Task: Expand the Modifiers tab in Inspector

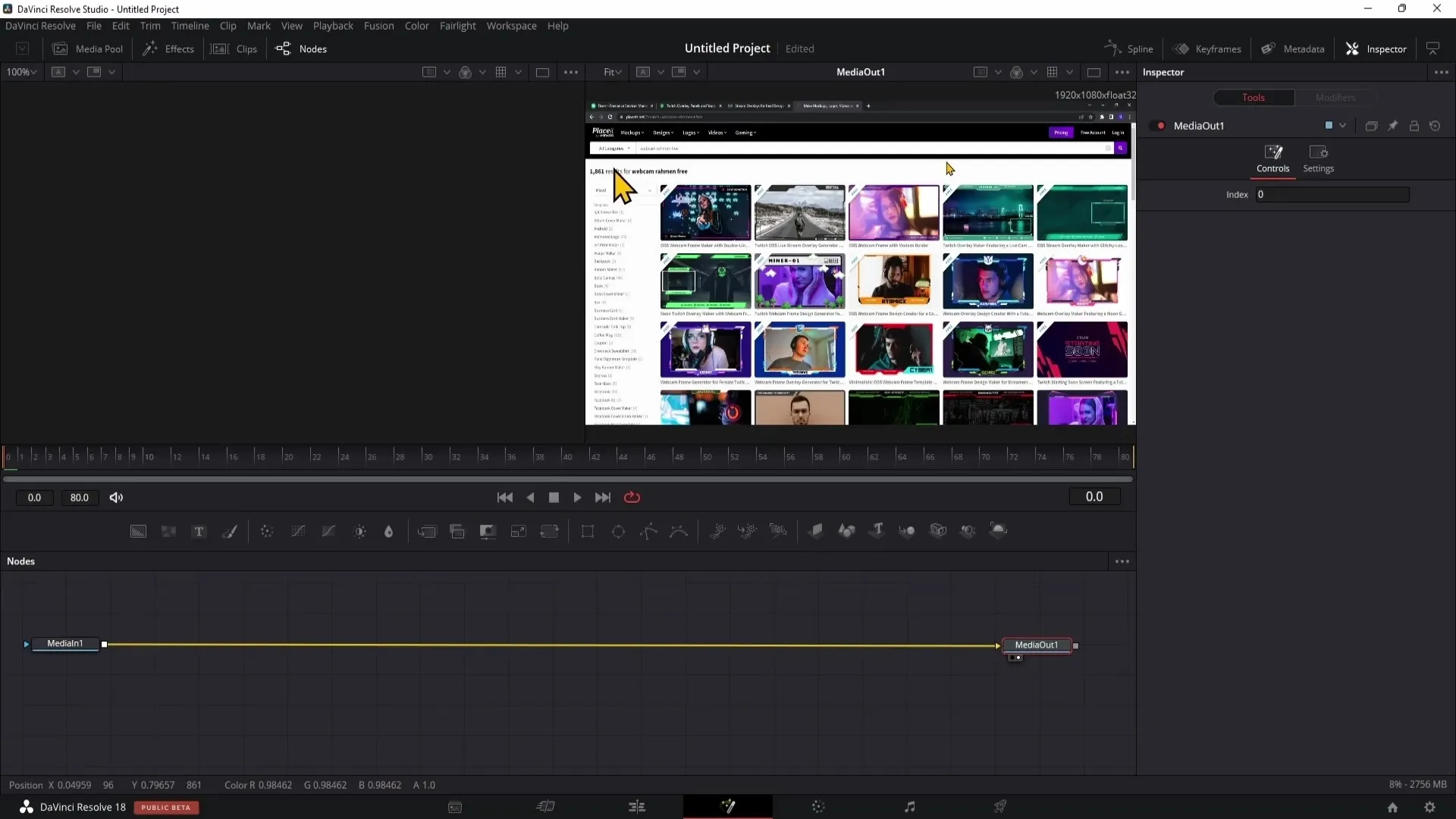Action: point(1335,96)
